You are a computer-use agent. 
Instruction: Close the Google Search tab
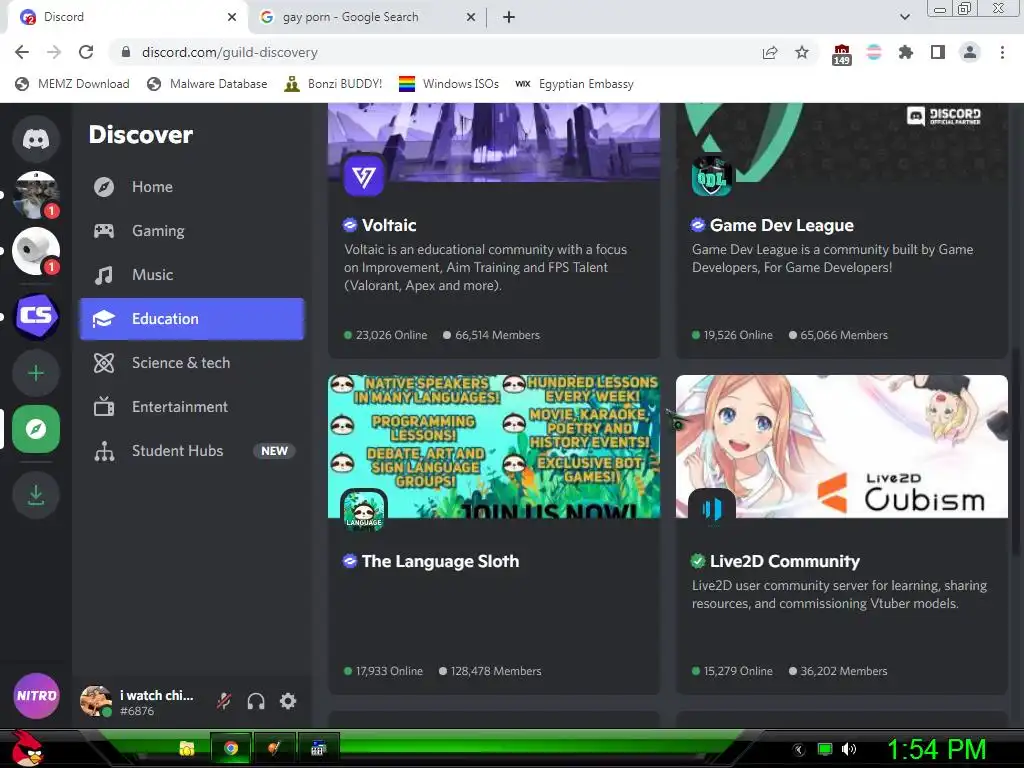471,17
